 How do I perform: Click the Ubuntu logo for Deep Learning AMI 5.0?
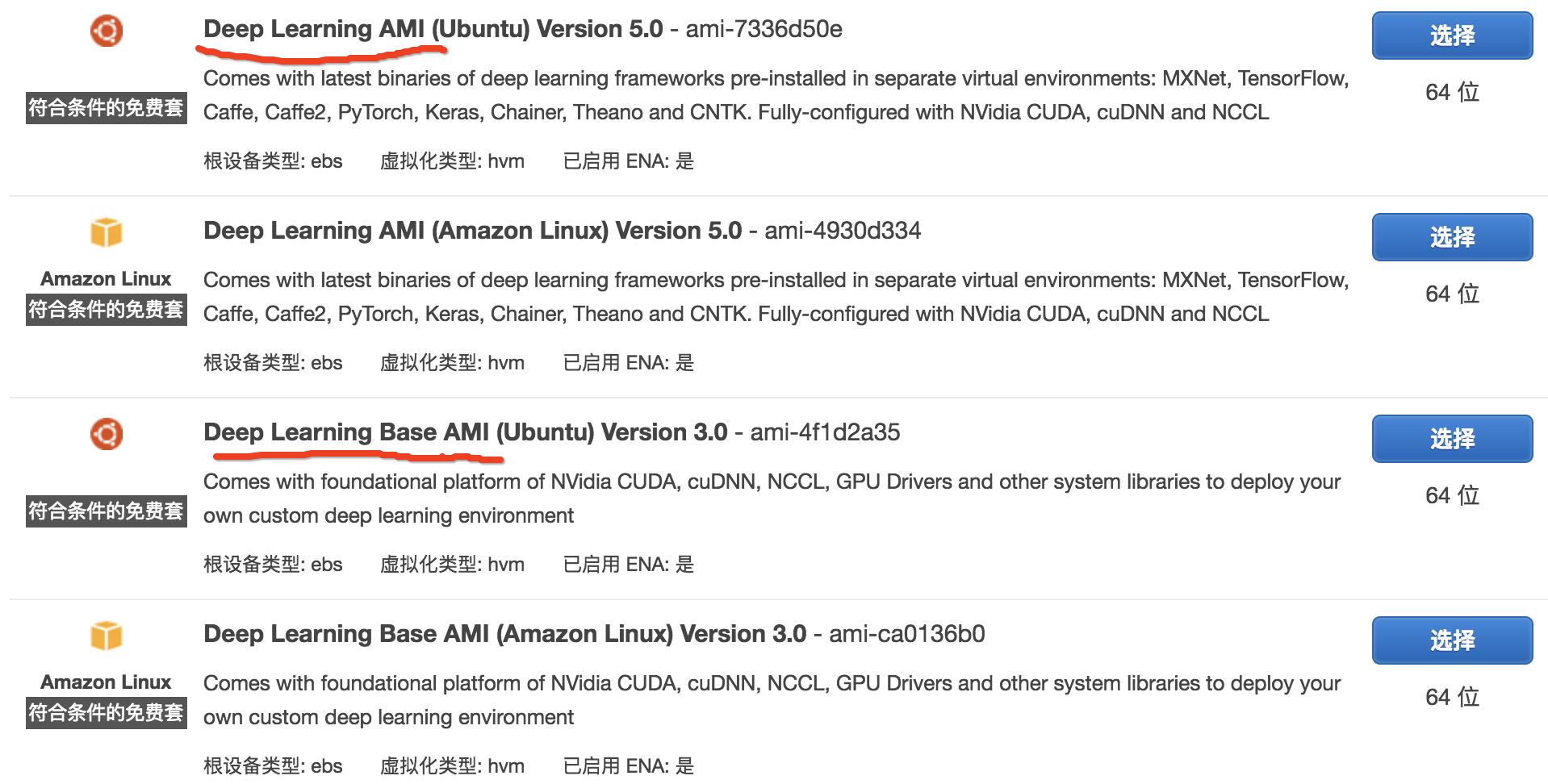106,31
